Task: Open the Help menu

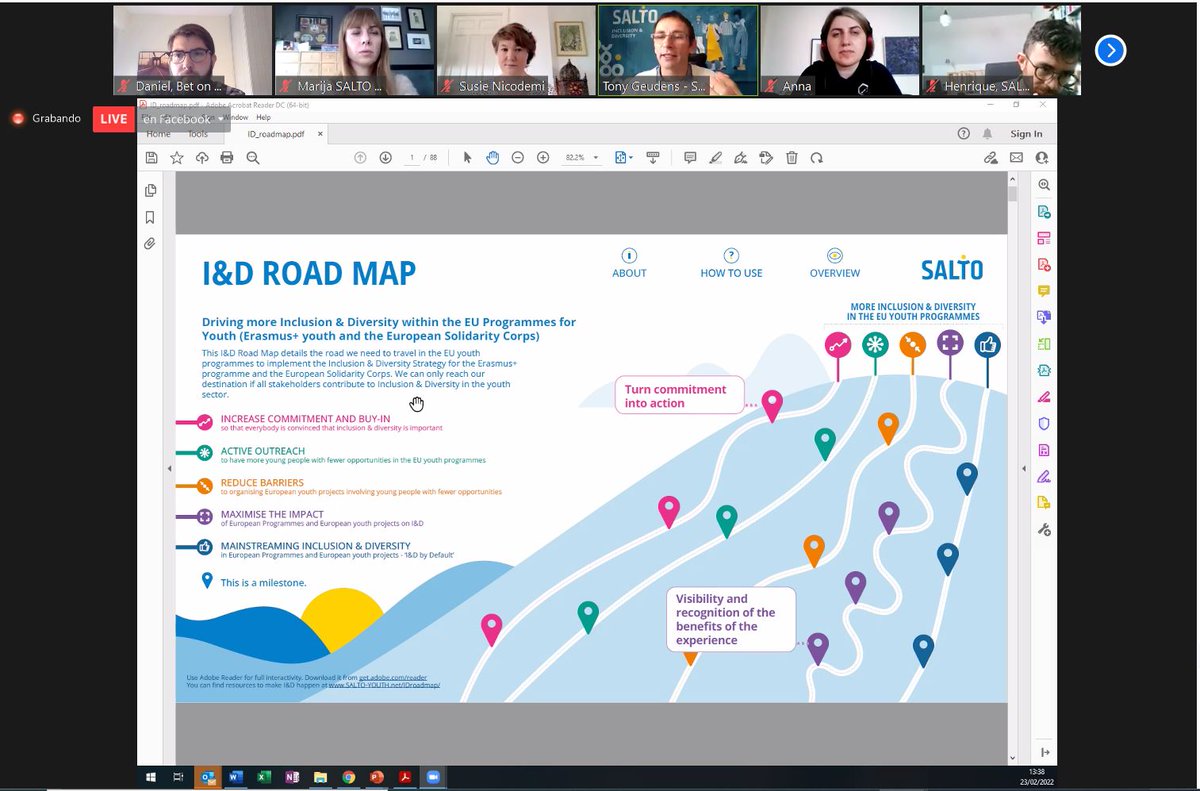Action: pos(263,117)
